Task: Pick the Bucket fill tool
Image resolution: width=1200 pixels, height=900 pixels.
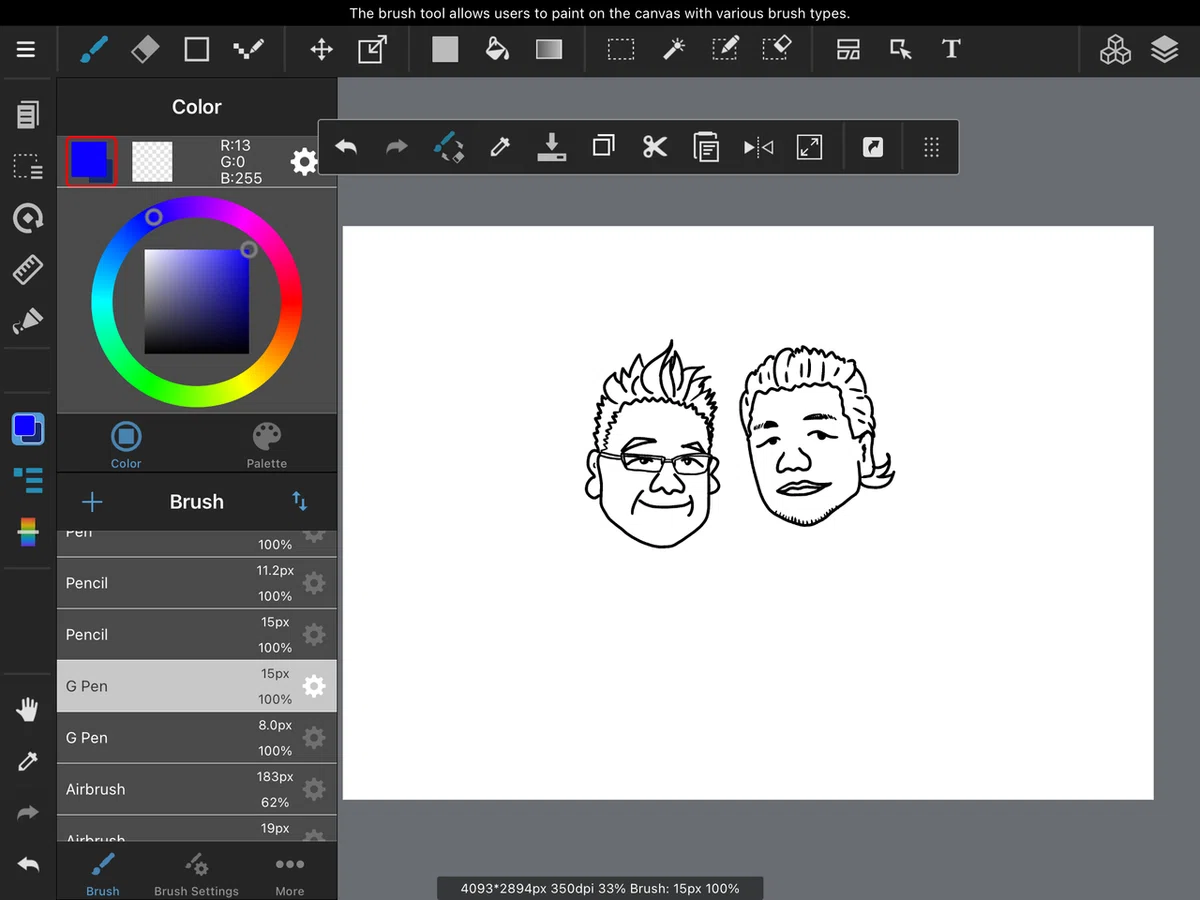Action: 497,49
